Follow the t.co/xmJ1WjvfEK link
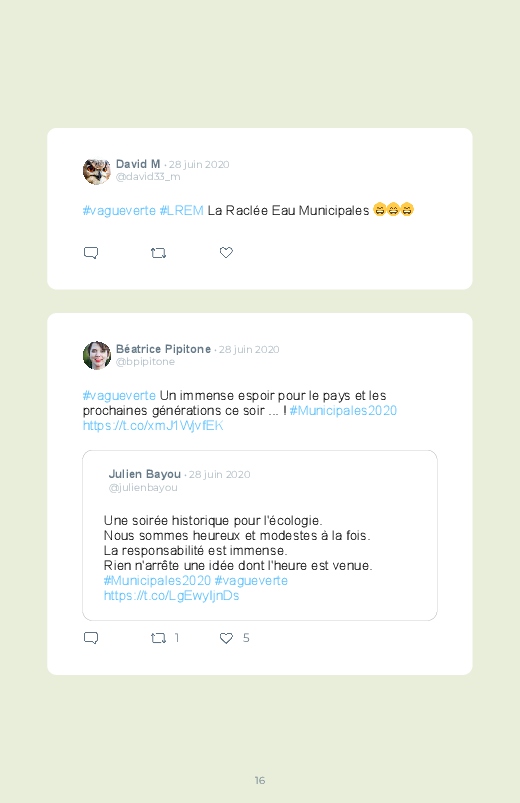The image size is (520, 803). click(x=153, y=426)
